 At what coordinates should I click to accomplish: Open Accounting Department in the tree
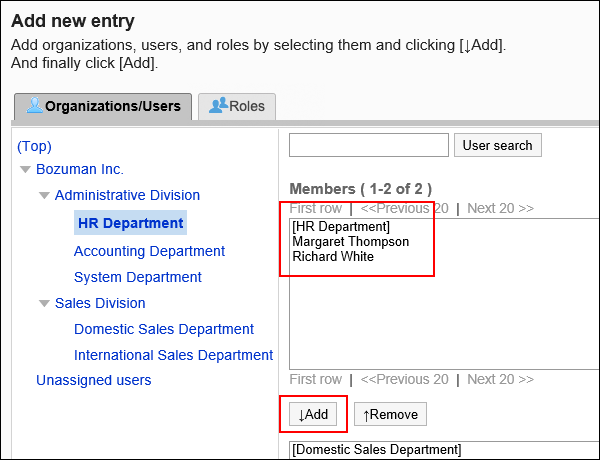(149, 251)
